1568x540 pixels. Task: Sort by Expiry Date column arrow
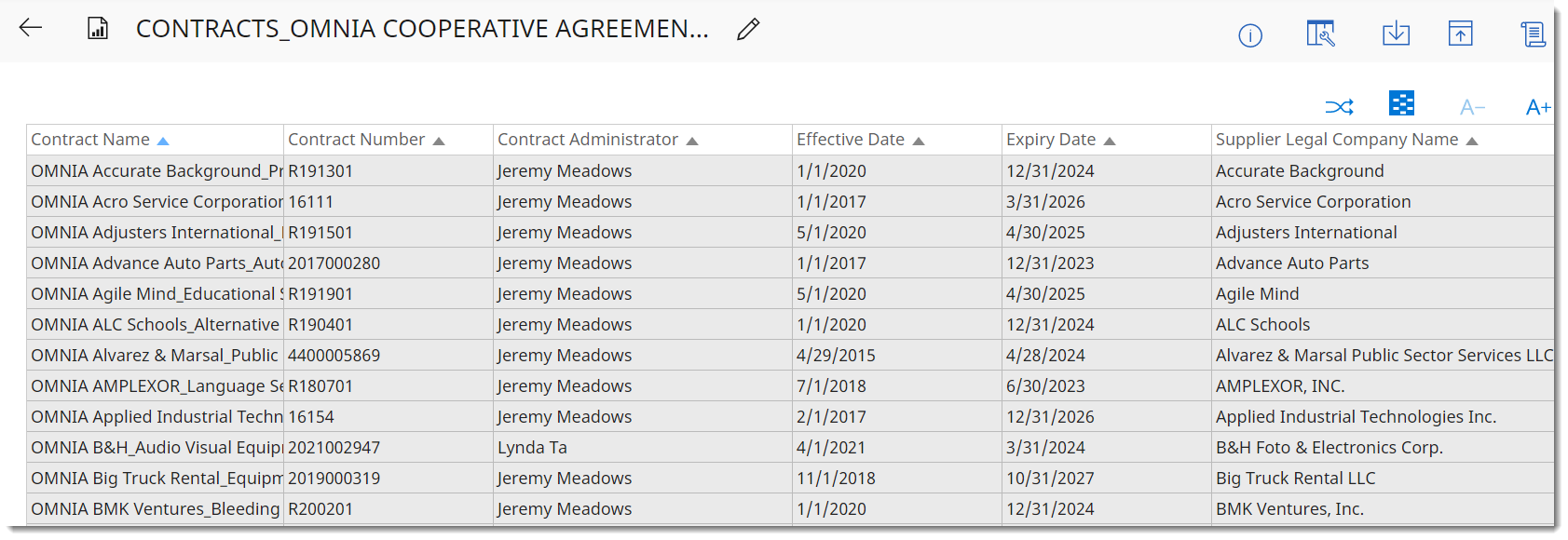click(x=1110, y=141)
